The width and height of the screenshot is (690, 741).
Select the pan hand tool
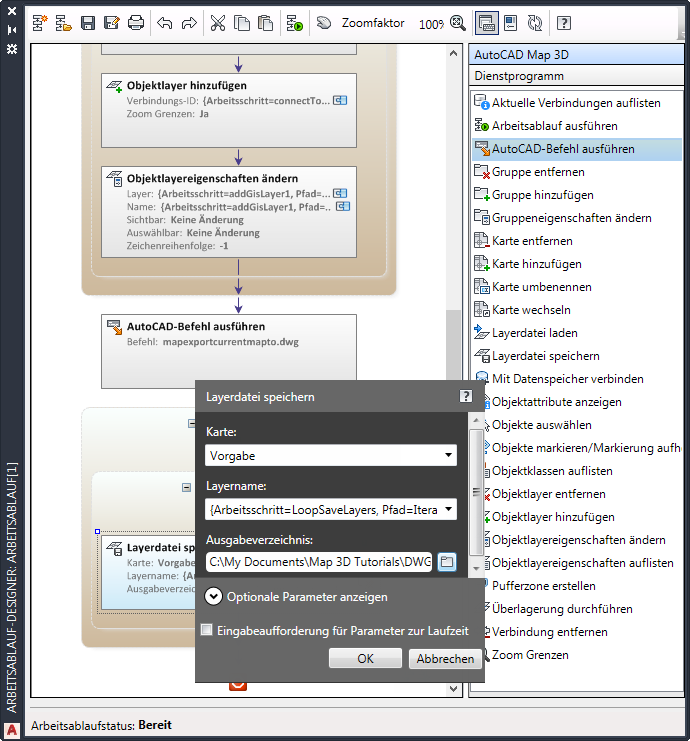coord(324,23)
